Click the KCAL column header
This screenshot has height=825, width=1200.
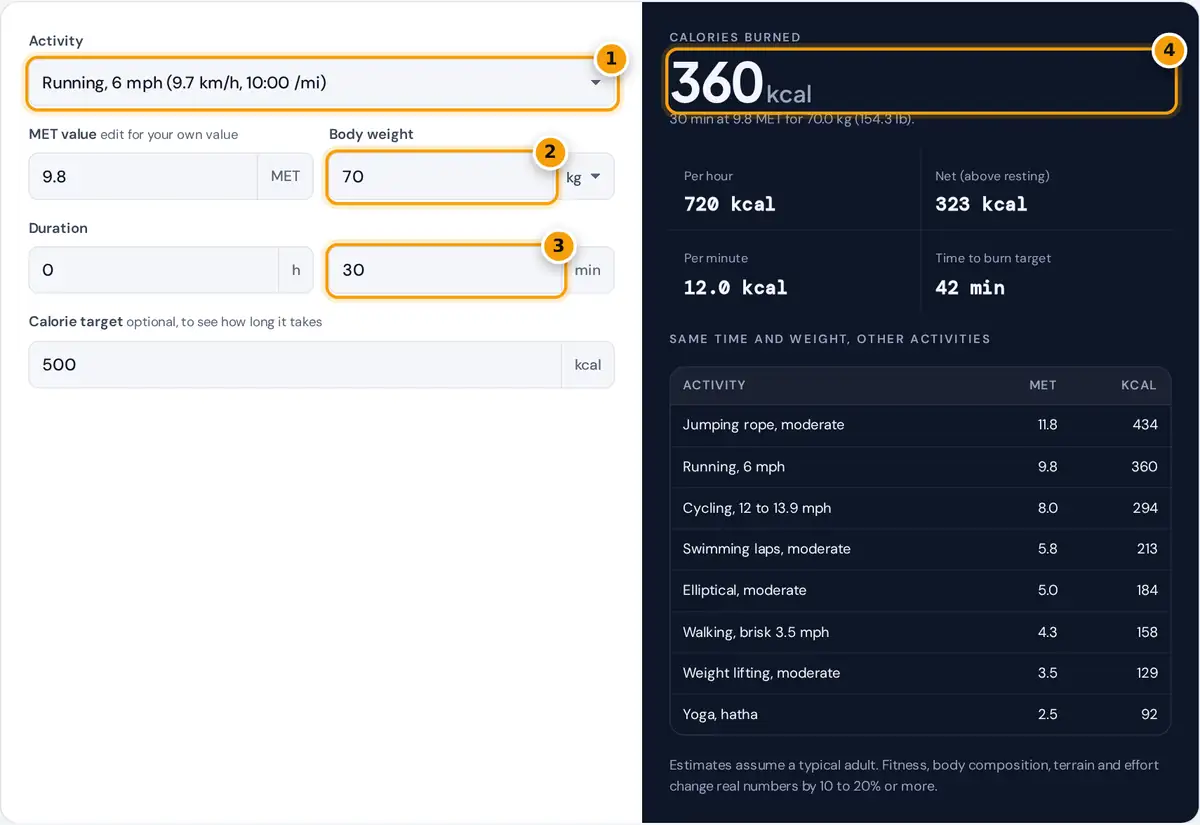(1139, 385)
